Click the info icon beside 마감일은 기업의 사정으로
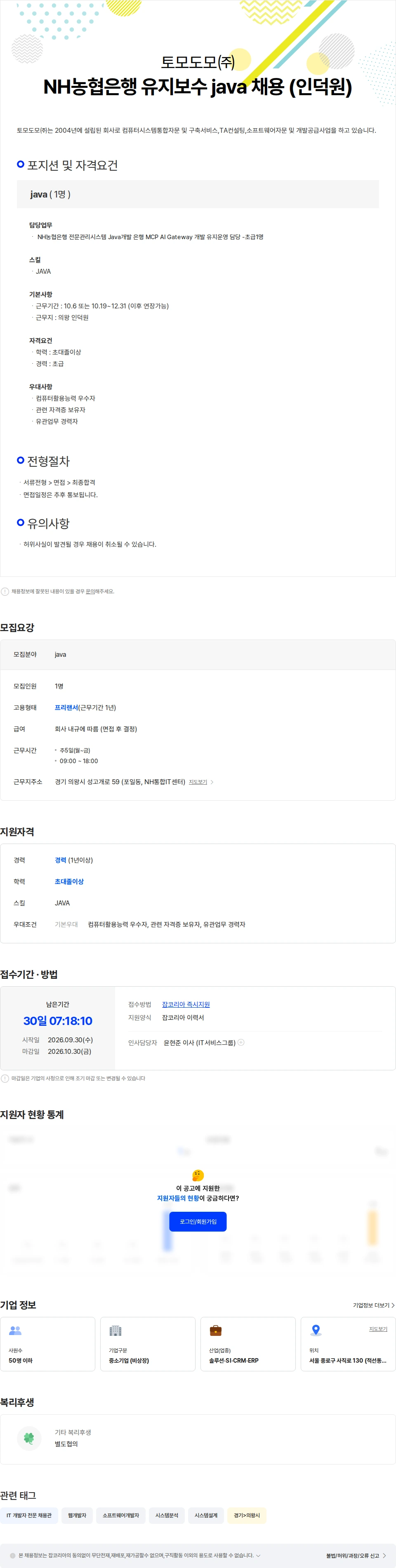This screenshot has width=396, height=1568. click(x=5, y=1078)
